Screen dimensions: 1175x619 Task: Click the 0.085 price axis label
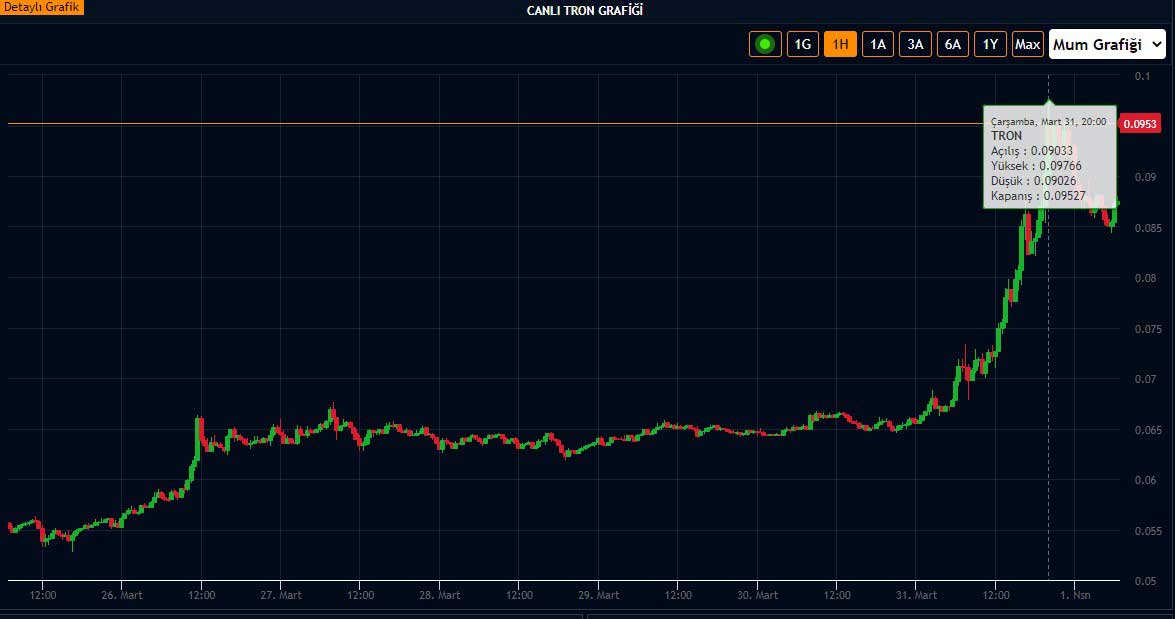pos(1148,228)
